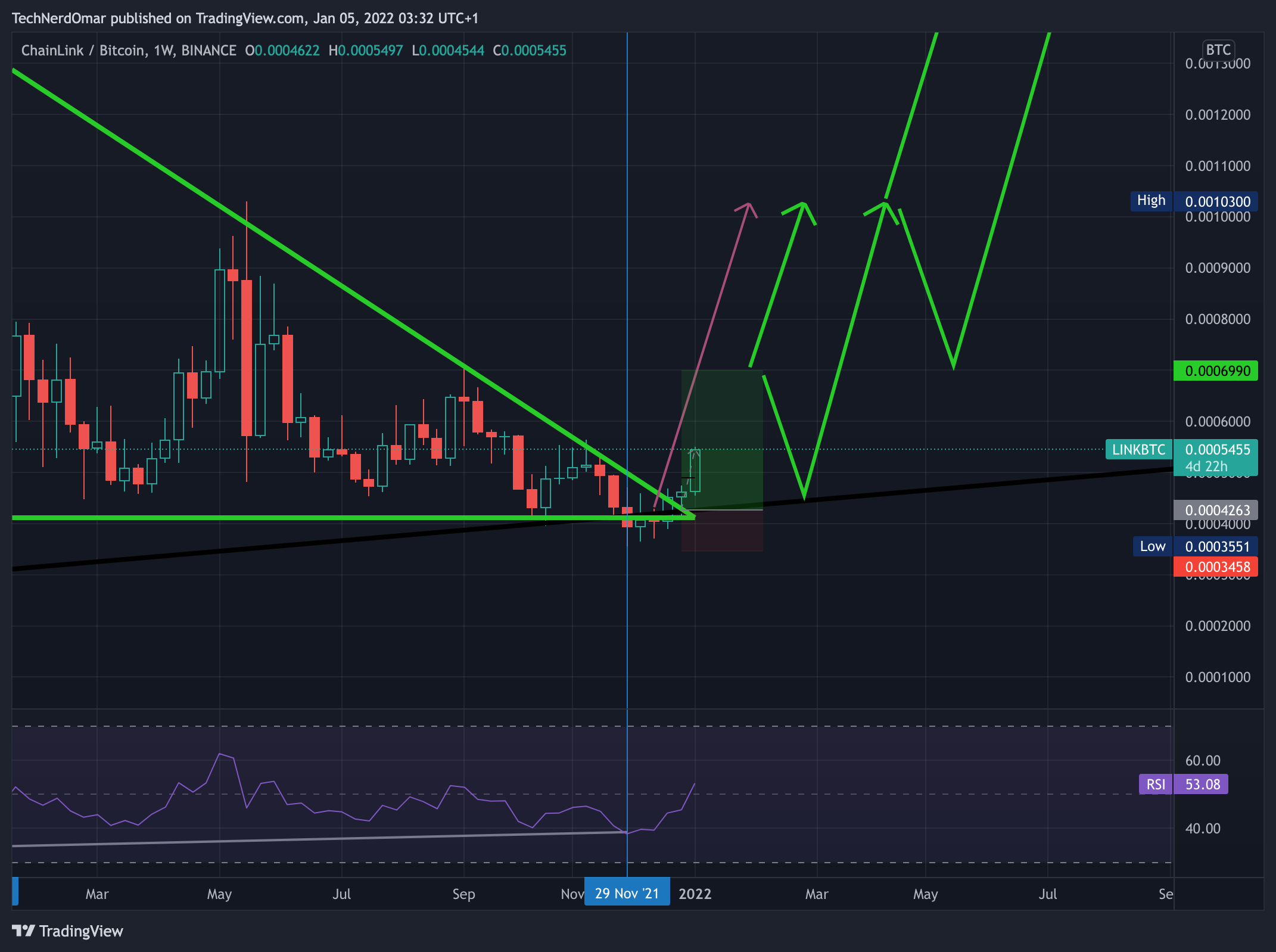Click the 0.0012000 price axis label
This screenshot has width=1276, height=952.
[1218, 114]
